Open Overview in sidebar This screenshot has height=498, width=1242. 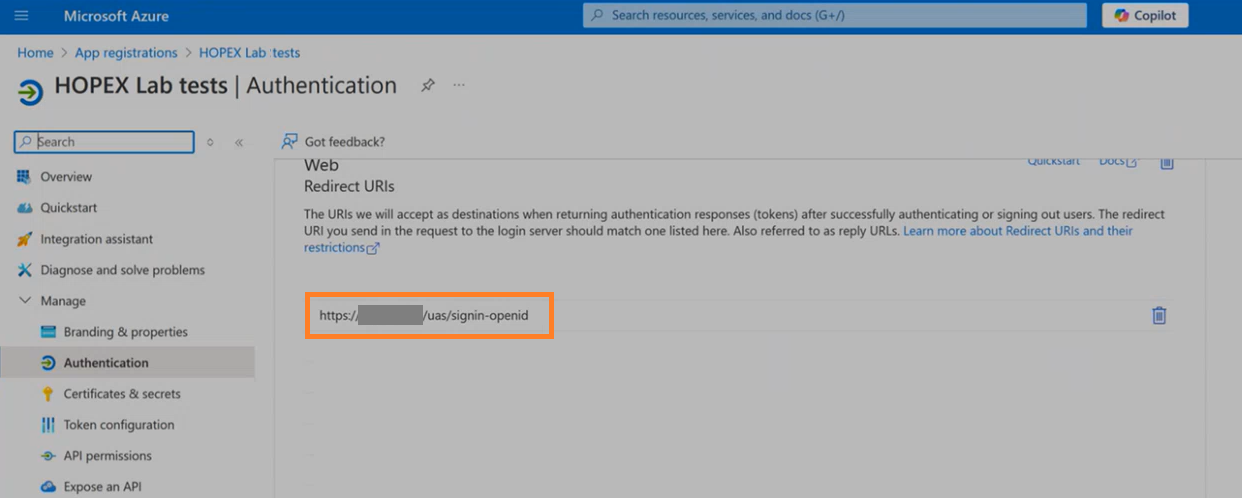pos(66,177)
